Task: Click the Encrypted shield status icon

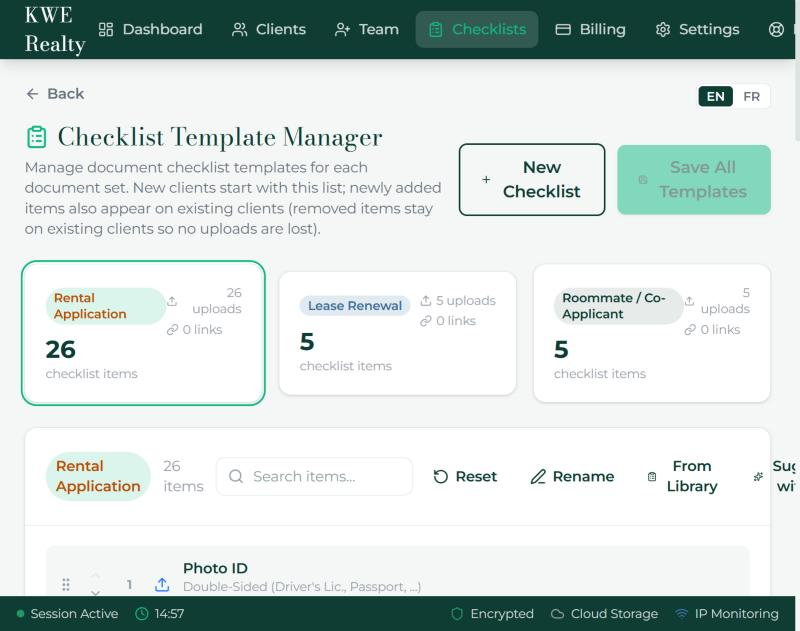Action: pos(457,614)
